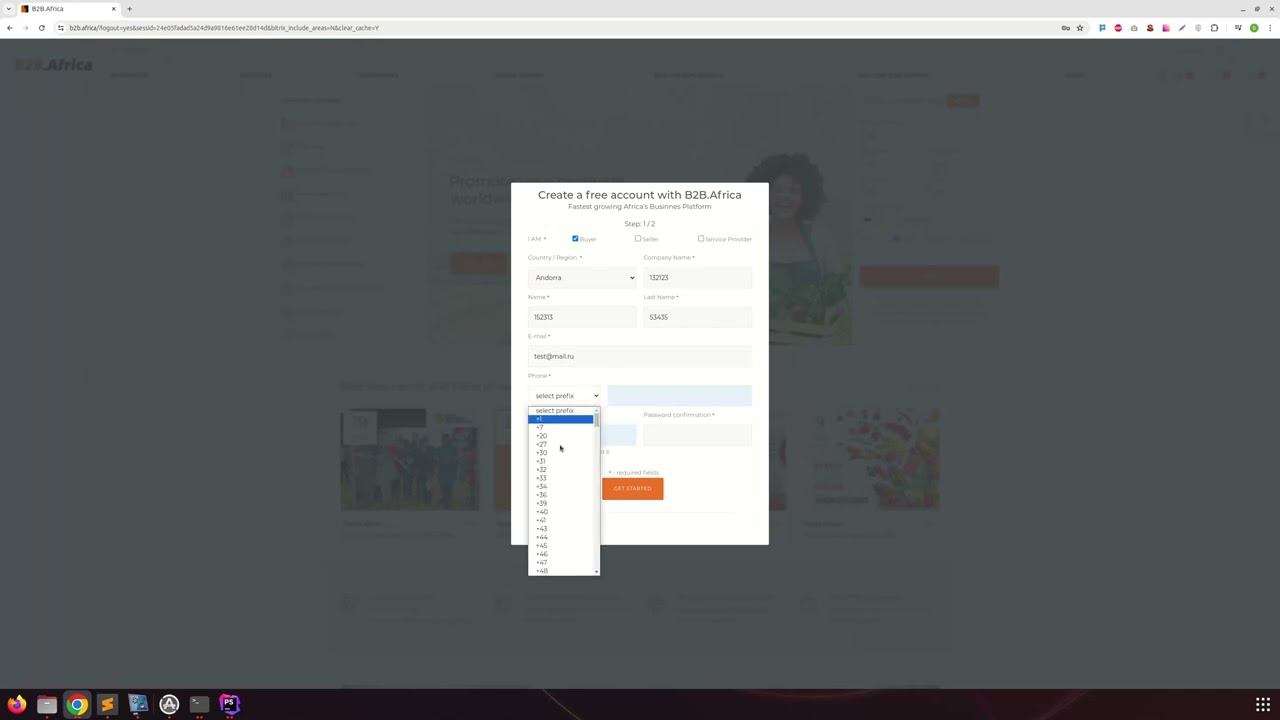1280x720 pixels.
Task: Open the camera screenshot extension
Action: [x=1134, y=28]
